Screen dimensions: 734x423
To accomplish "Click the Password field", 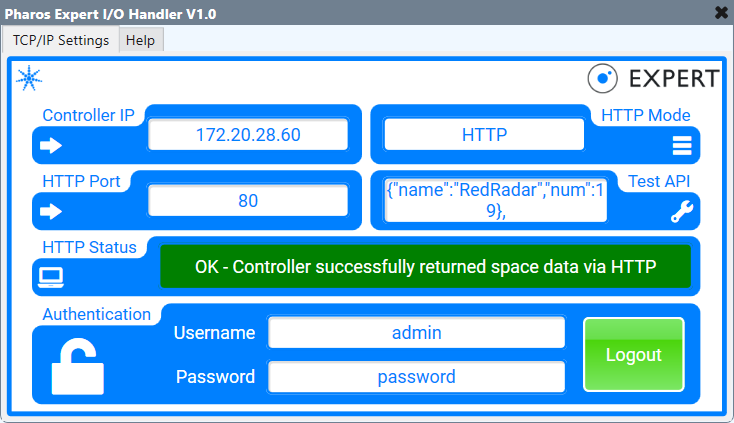I will point(417,377).
